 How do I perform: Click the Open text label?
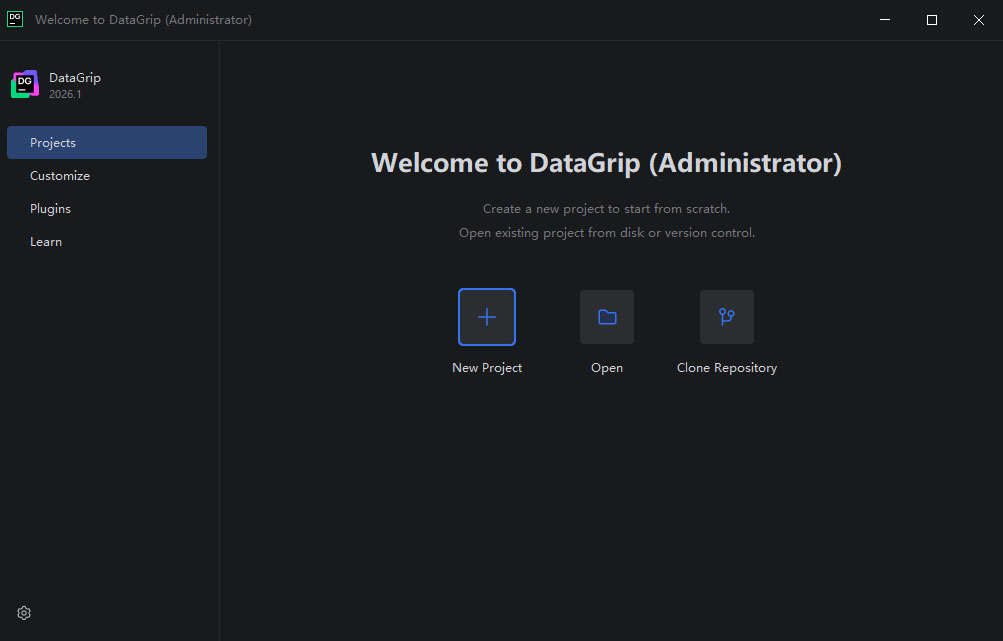[x=607, y=368]
